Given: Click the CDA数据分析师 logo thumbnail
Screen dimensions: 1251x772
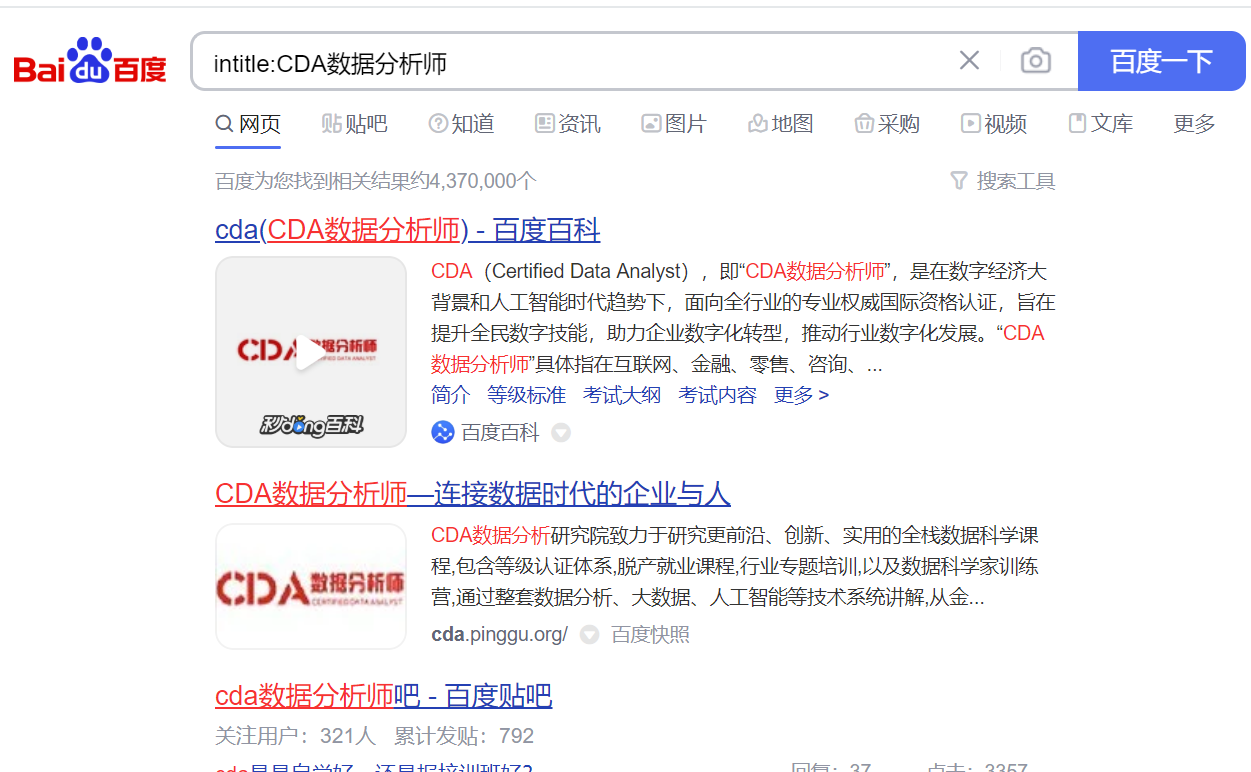Looking at the screenshot, I should pos(311,586).
